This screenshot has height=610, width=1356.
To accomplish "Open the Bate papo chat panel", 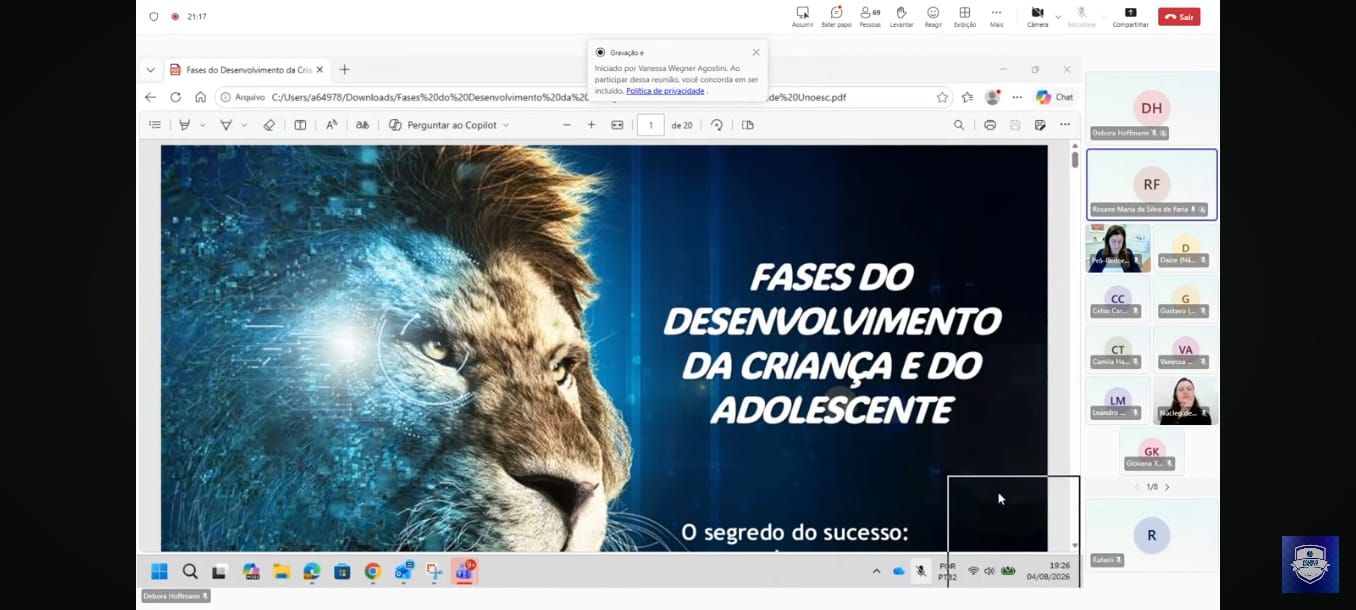I will click(836, 16).
